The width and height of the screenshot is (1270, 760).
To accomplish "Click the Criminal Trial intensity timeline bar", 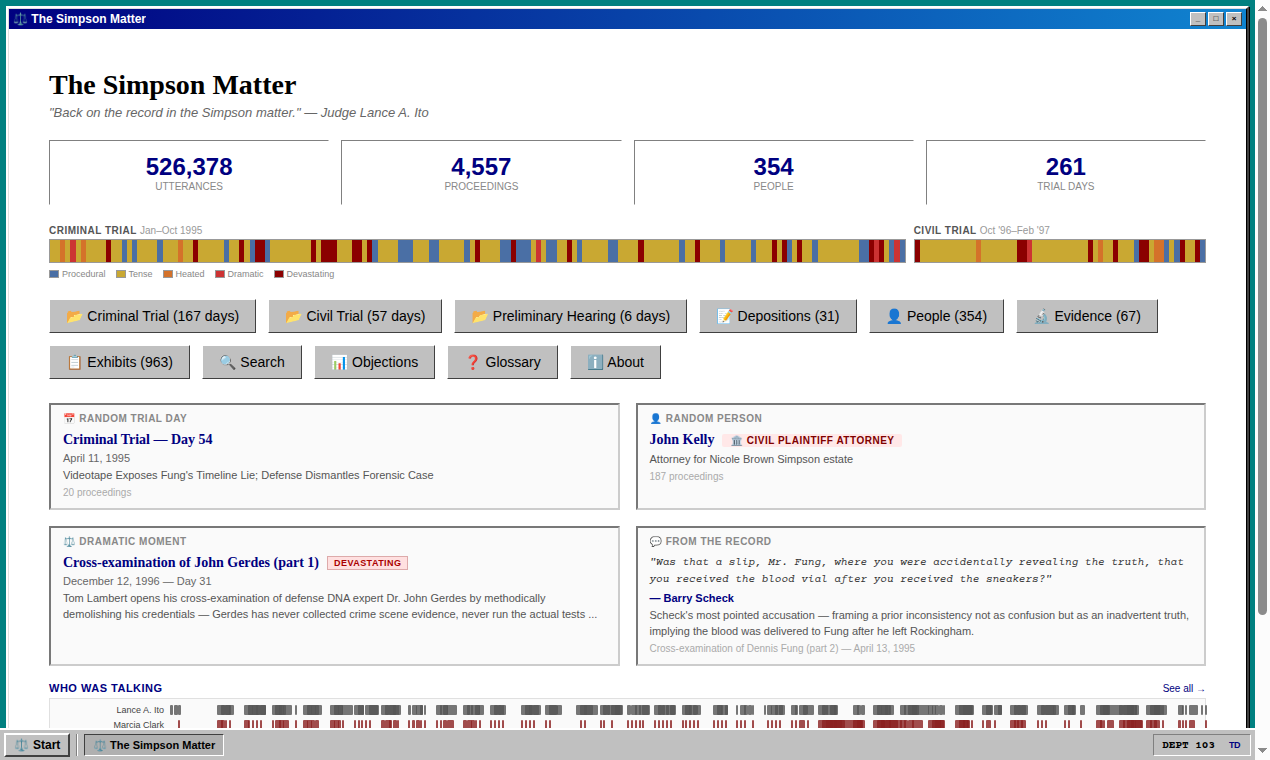I will tap(477, 251).
